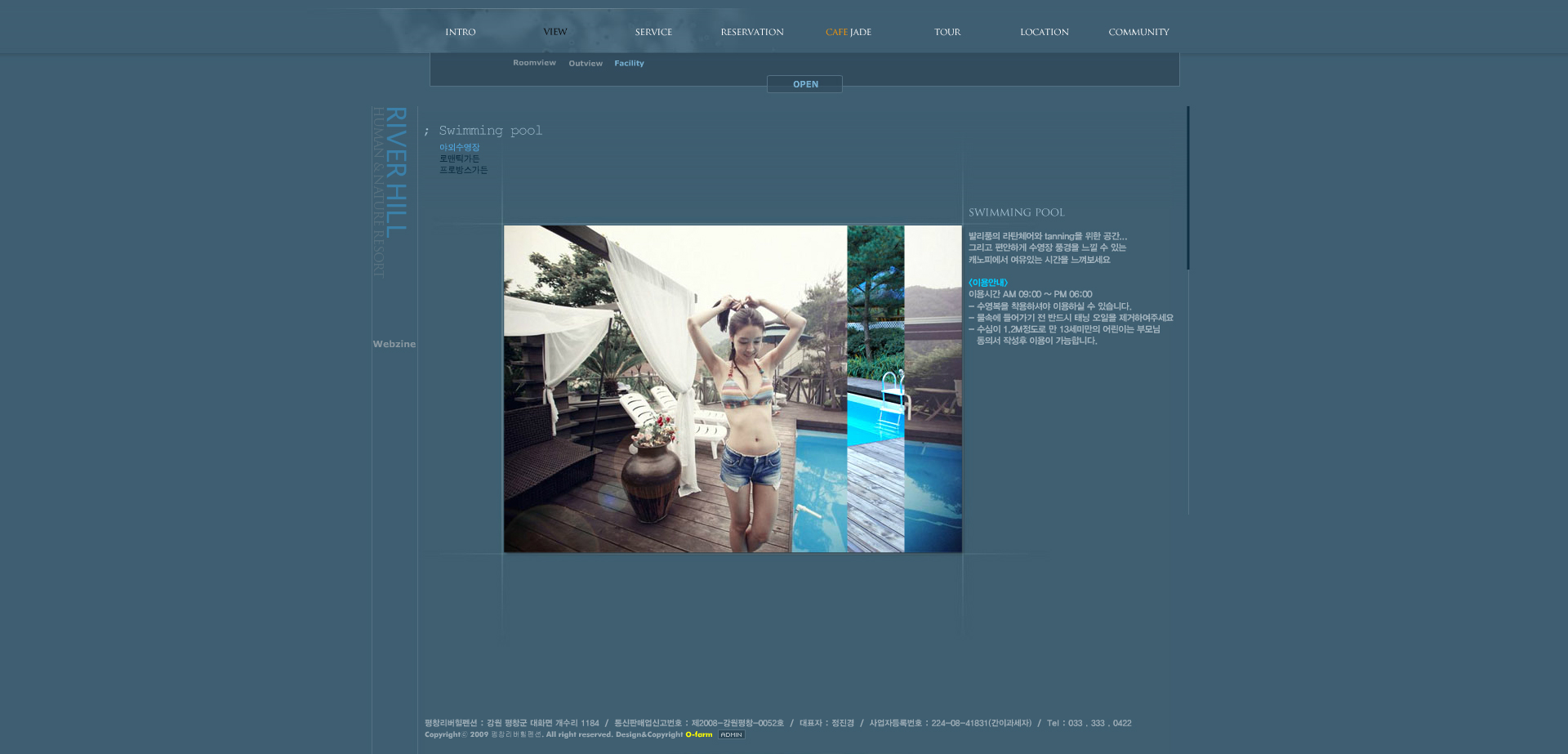Image resolution: width=1568 pixels, height=754 pixels.
Task: Open the INTRO menu
Action: [460, 33]
